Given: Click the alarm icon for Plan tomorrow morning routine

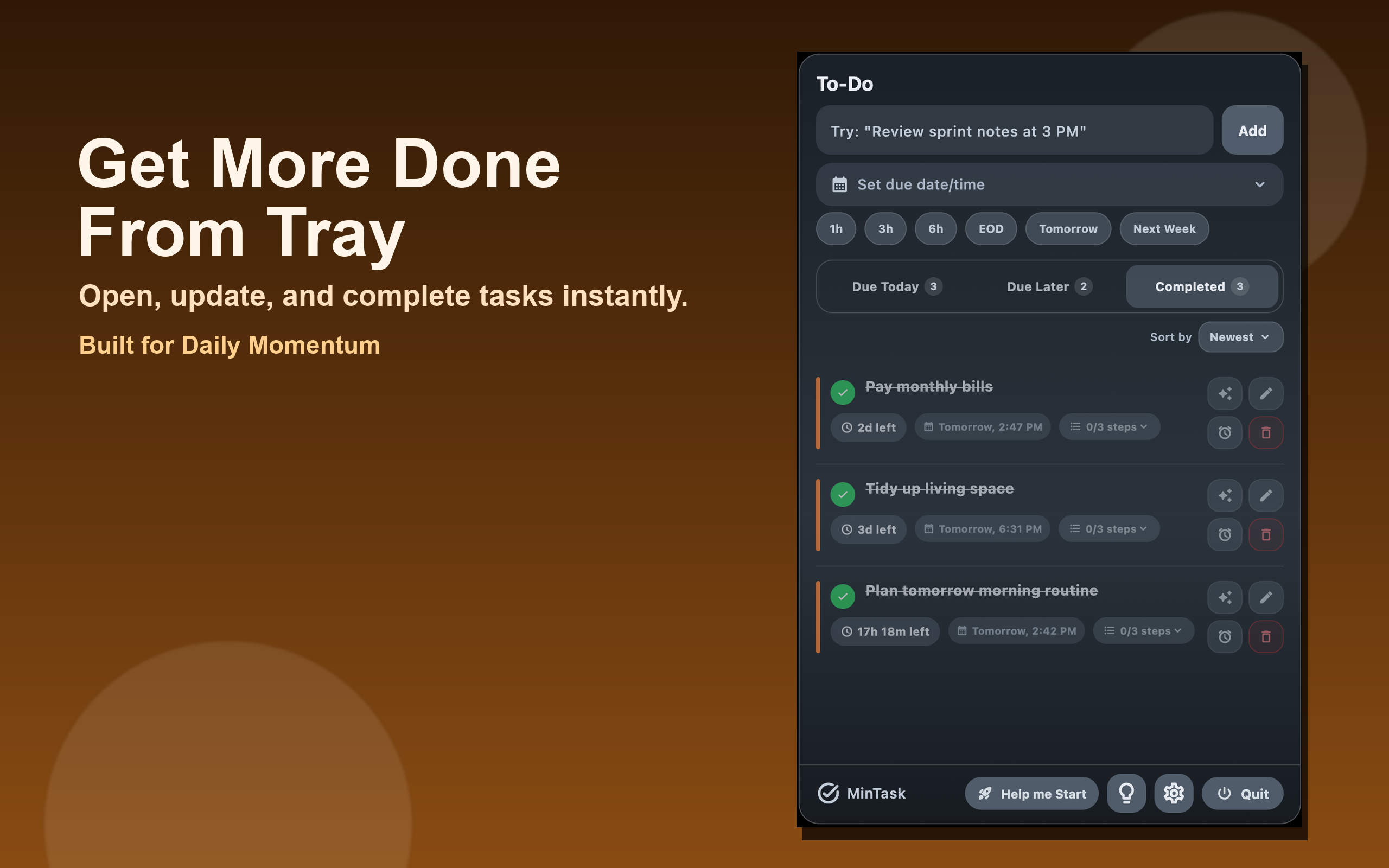Looking at the screenshot, I should tap(1224, 637).
